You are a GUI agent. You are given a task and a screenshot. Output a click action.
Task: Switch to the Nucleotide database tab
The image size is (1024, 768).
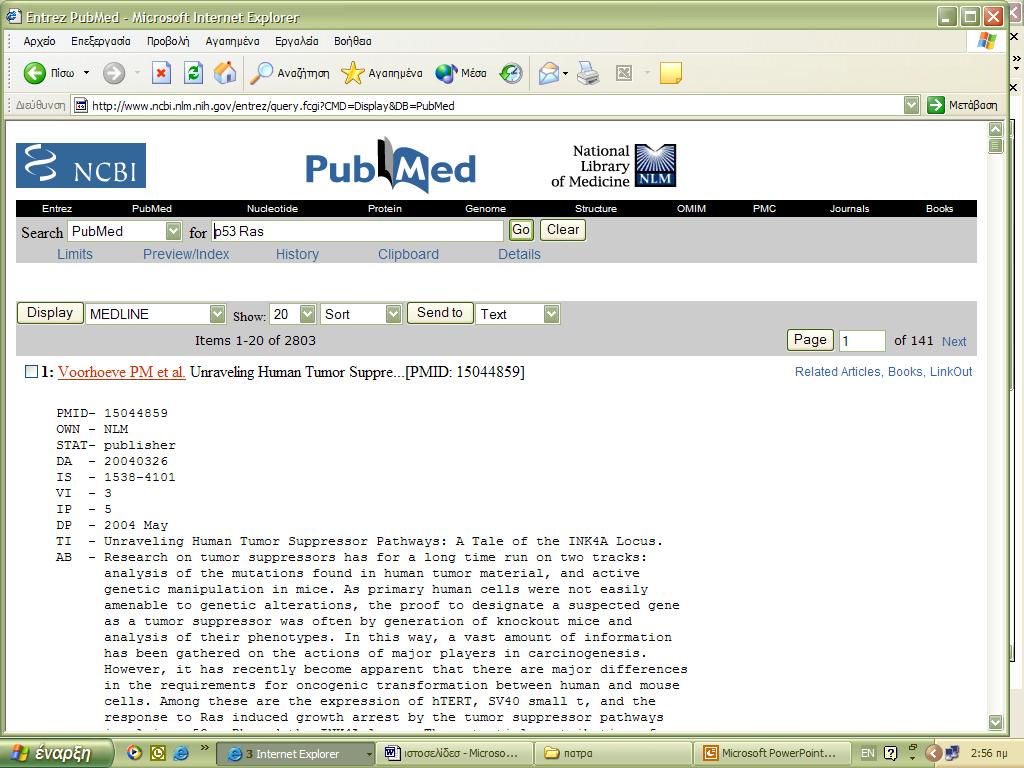point(272,208)
